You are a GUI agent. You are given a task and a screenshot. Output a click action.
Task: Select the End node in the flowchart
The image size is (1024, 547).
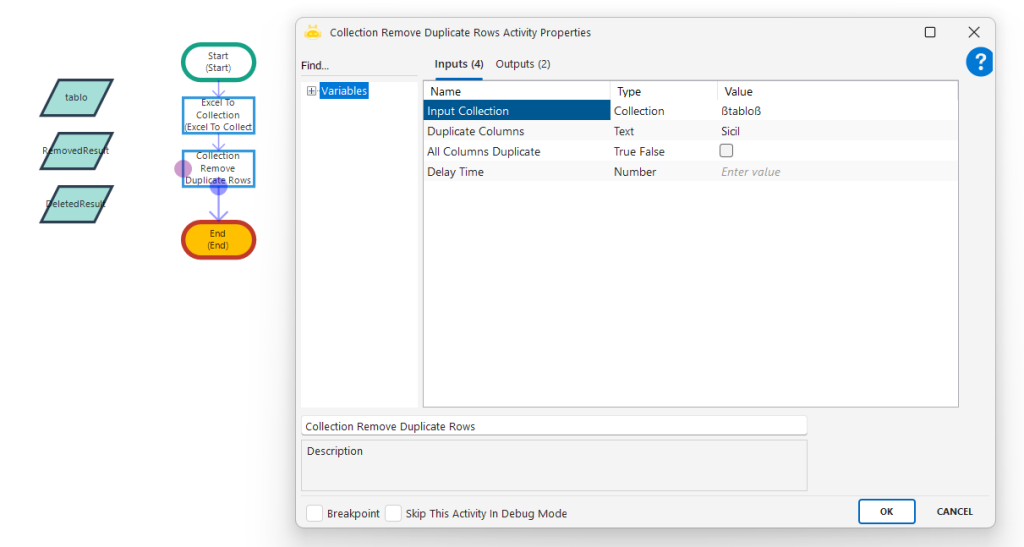(218, 240)
